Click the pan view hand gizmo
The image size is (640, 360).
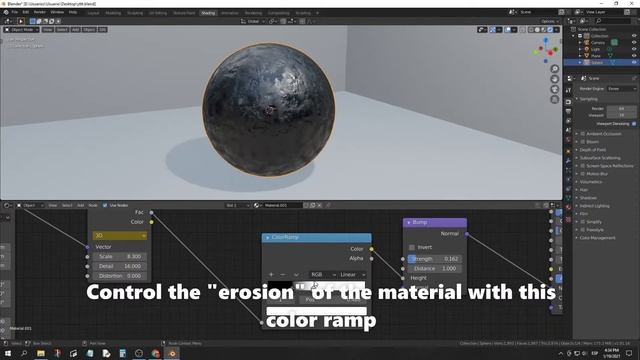pos(554,79)
